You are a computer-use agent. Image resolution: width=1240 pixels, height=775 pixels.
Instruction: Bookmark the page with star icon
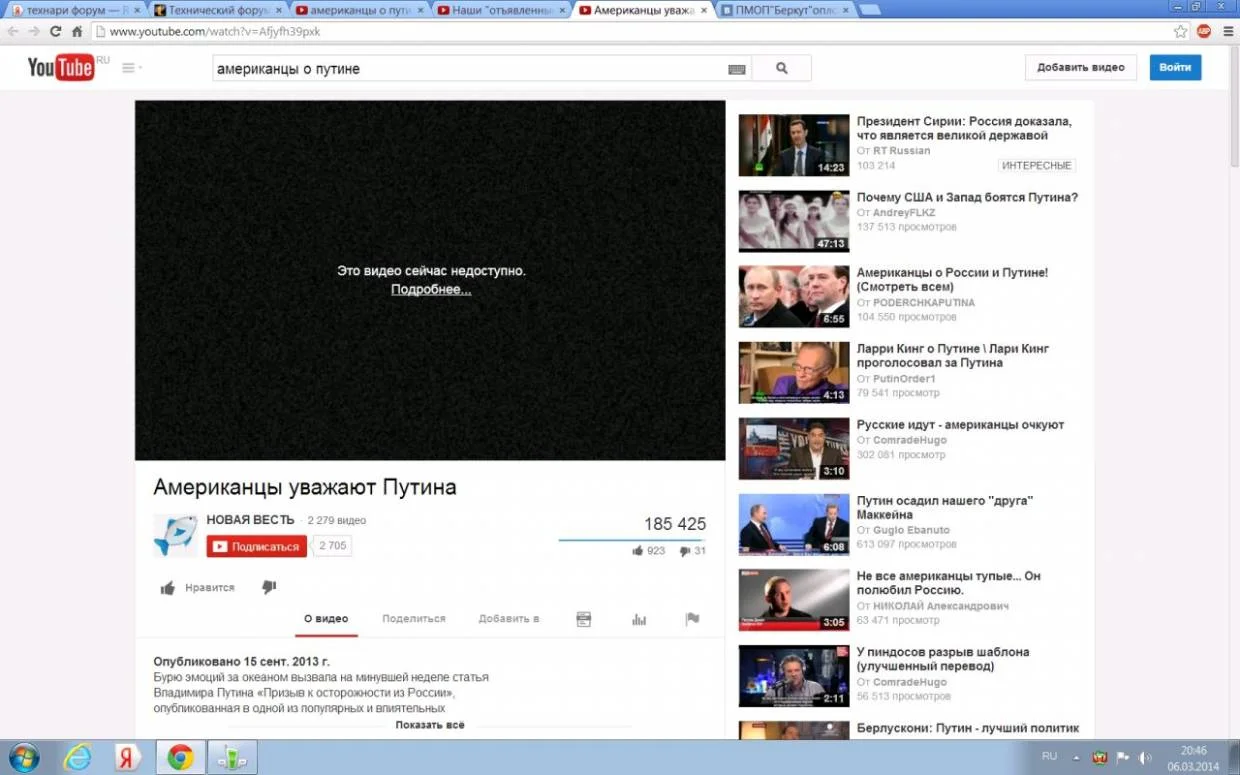(x=1181, y=31)
